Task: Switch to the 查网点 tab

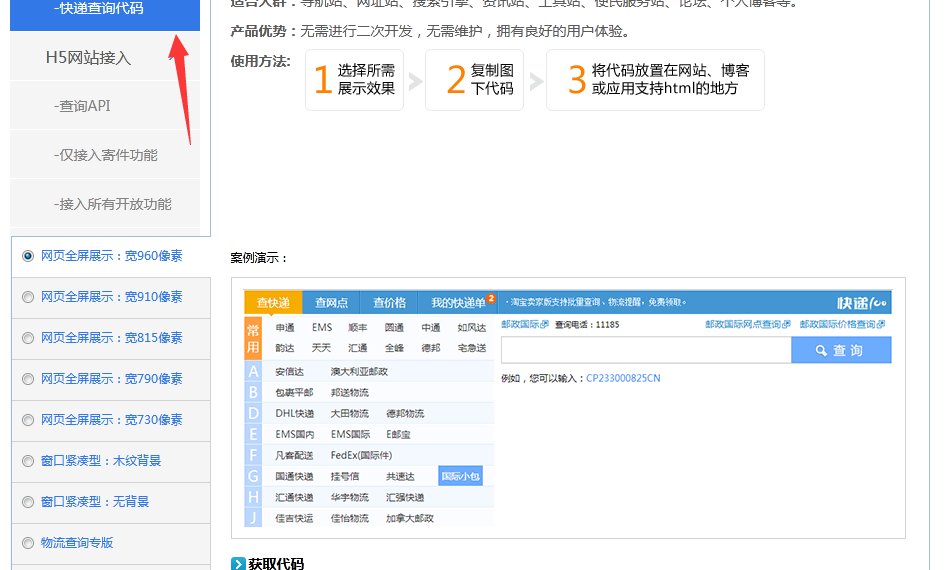Action: pos(331,303)
